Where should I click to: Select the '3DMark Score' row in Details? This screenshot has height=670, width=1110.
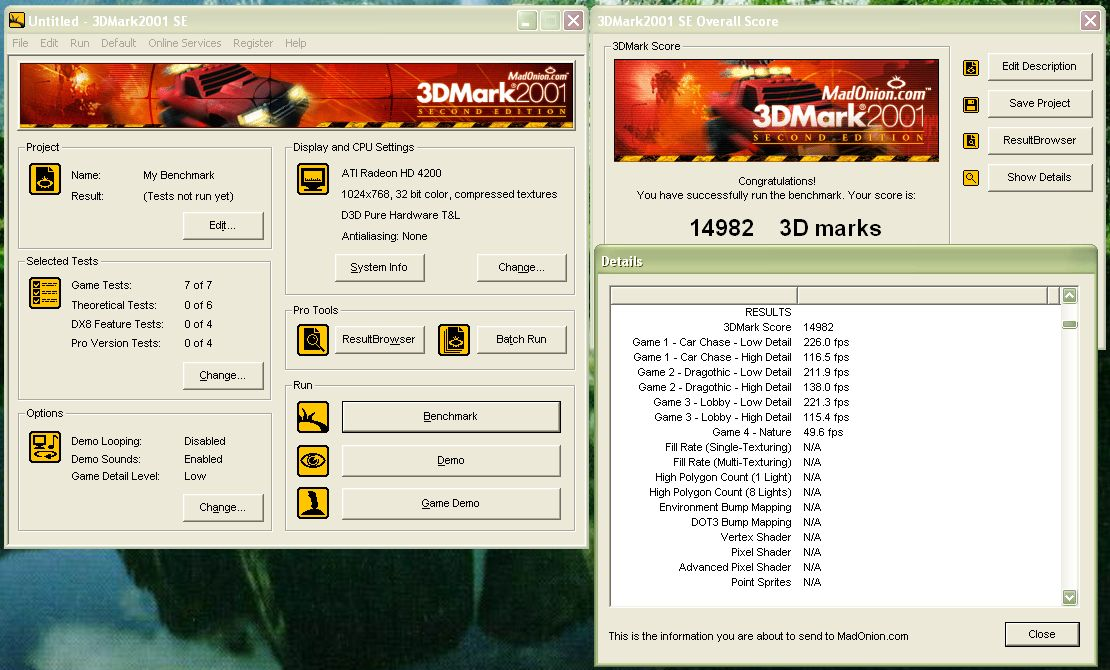(835, 327)
